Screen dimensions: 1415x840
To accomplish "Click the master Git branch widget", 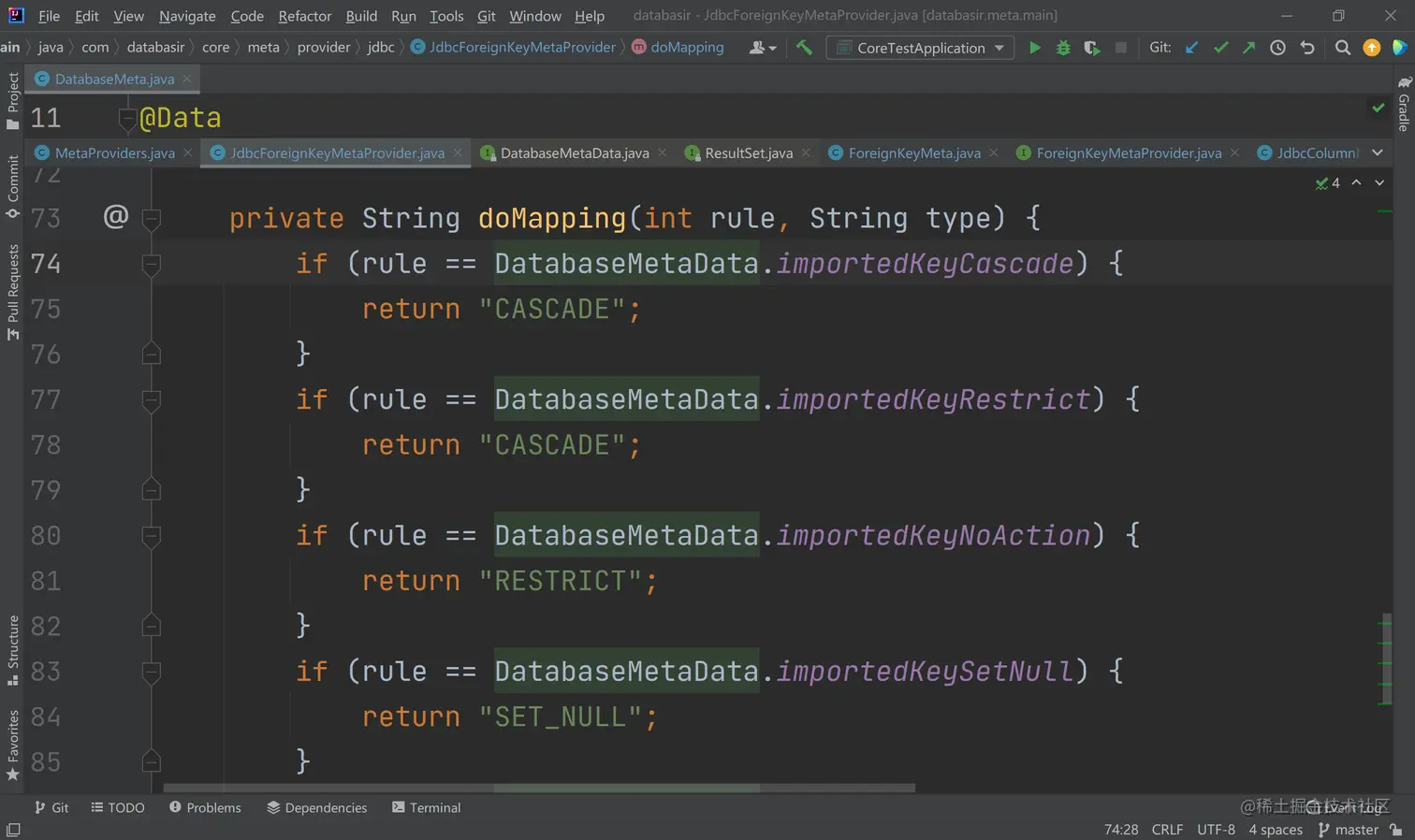I will (x=1349, y=830).
